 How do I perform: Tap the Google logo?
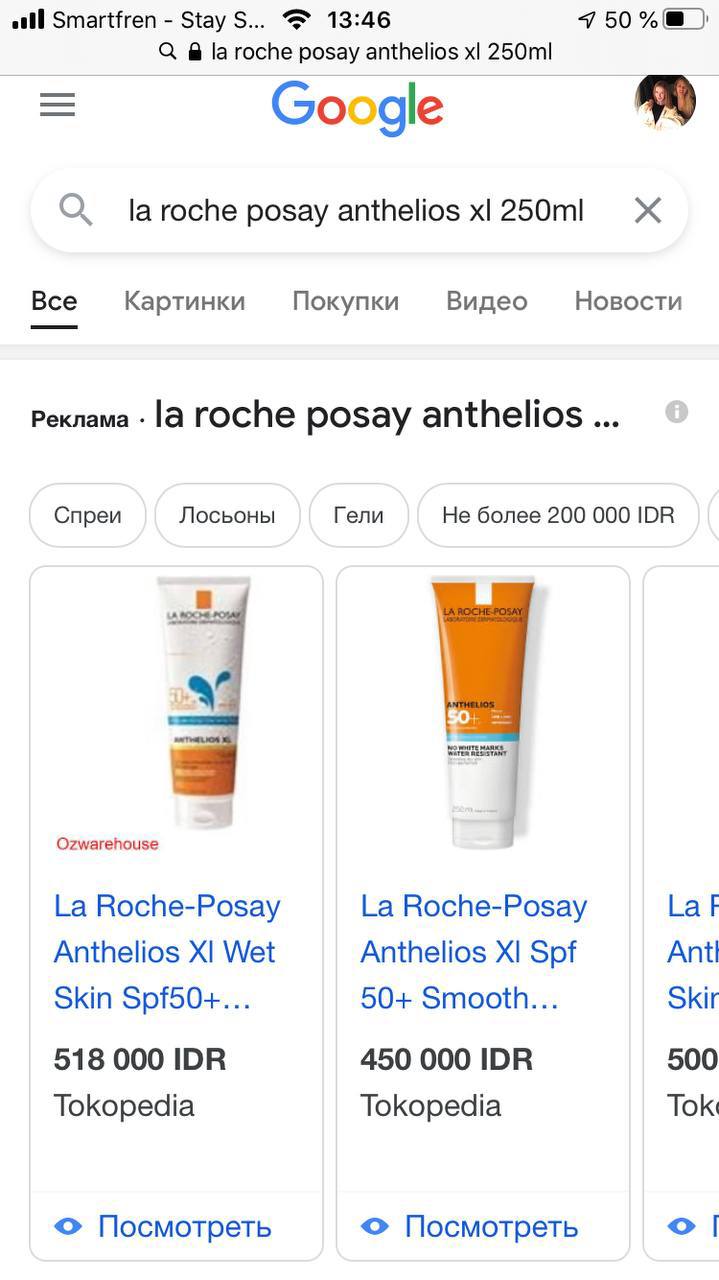[358, 107]
